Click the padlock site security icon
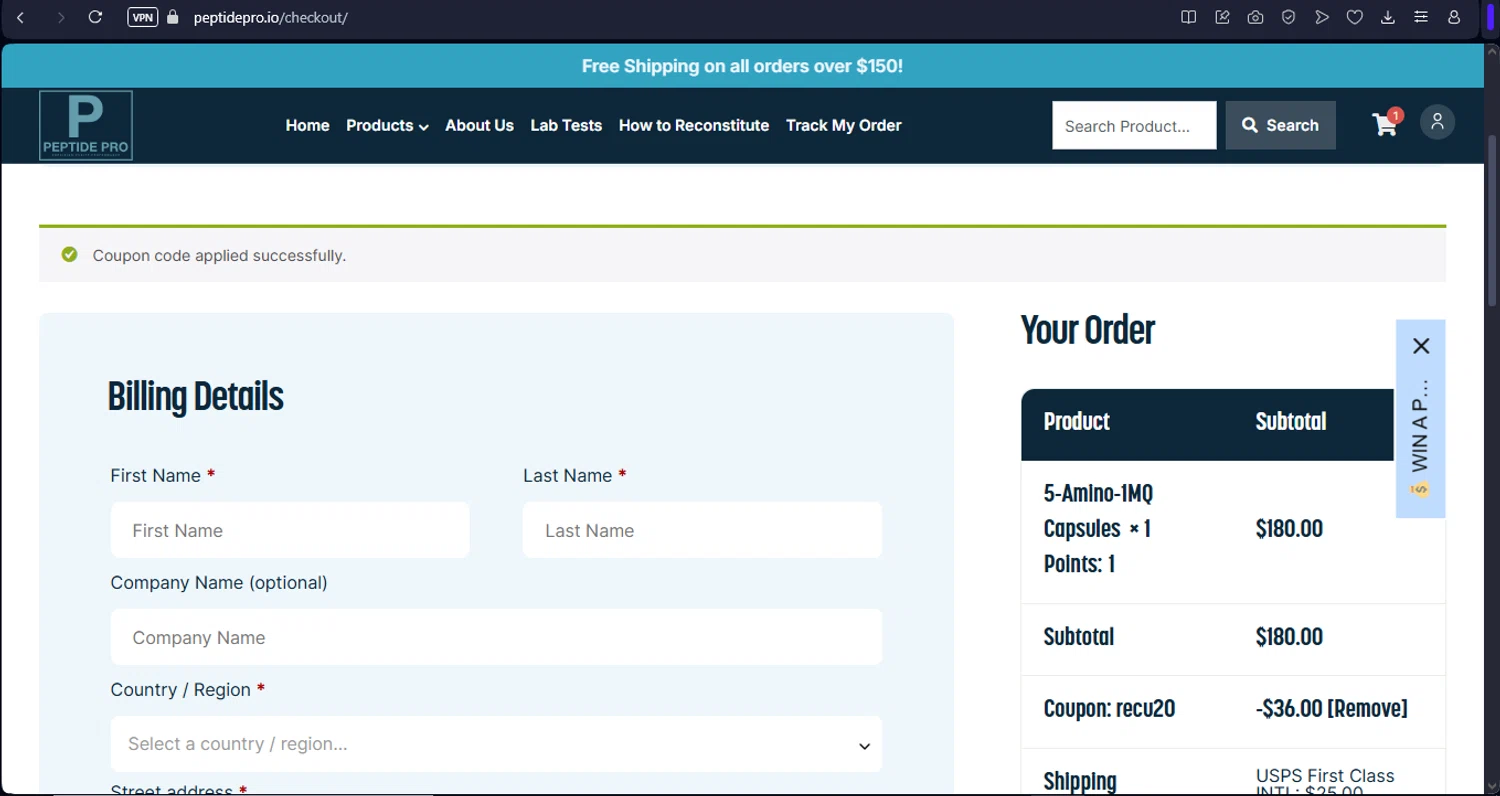This screenshot has width=1500, height=796. click(x=173, y=17)
